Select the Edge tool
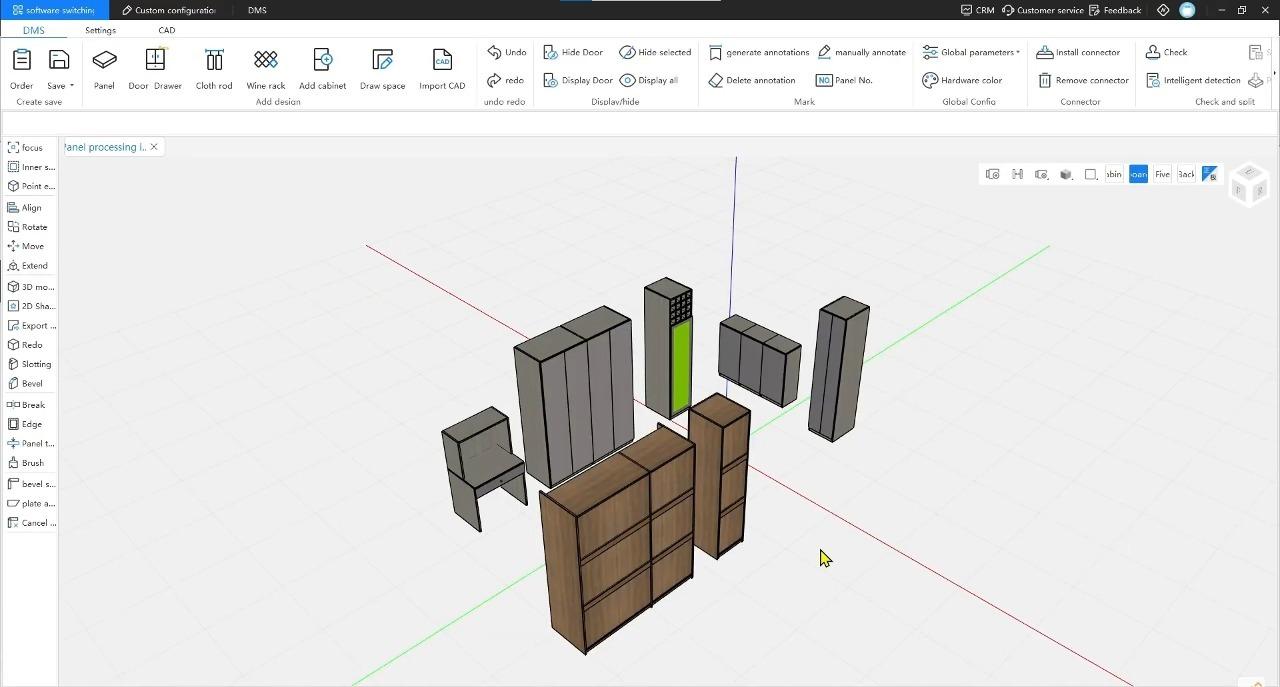 point(24,424)
